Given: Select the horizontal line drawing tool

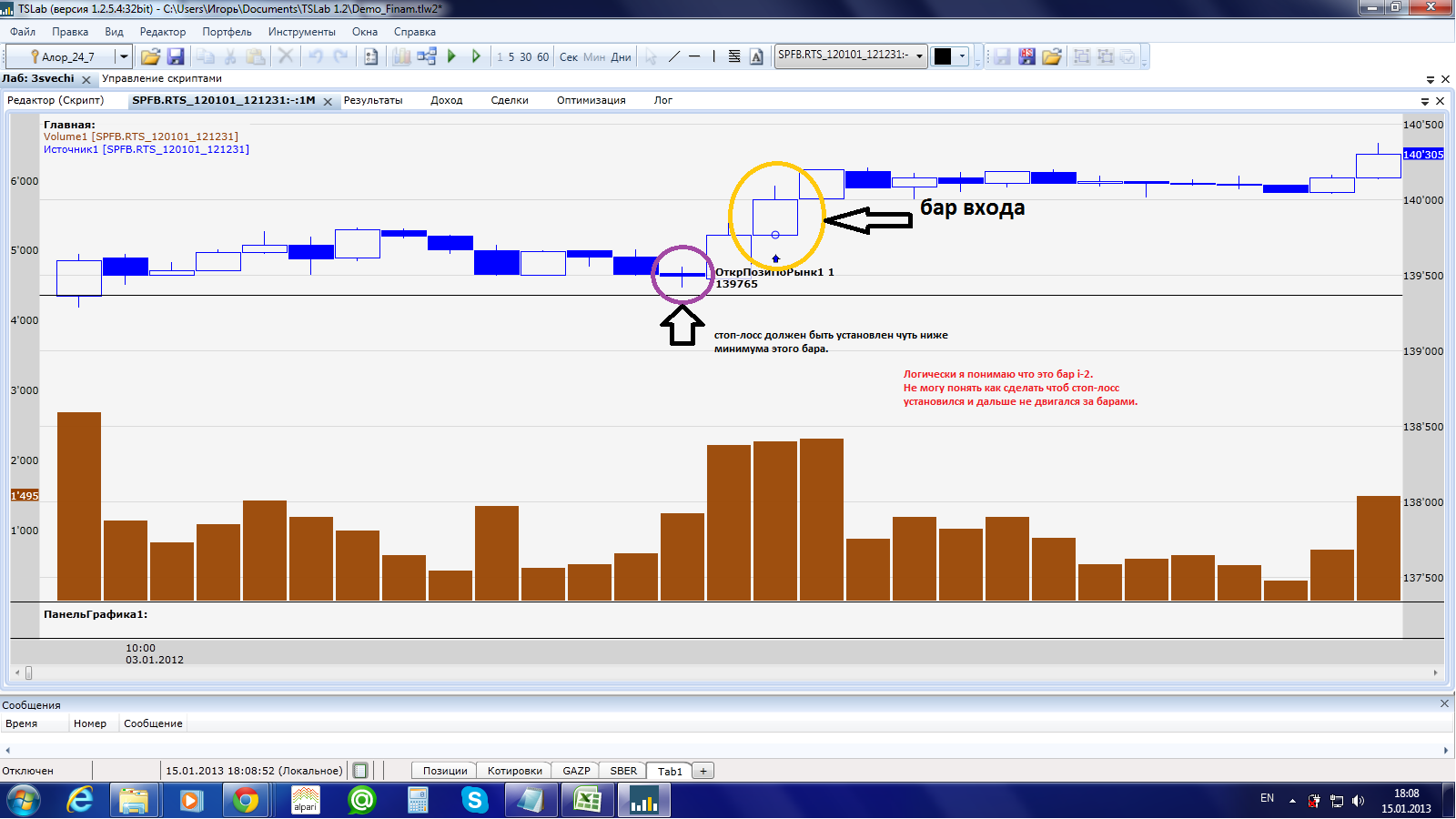Looking at the screenshot, I should 694,56.
